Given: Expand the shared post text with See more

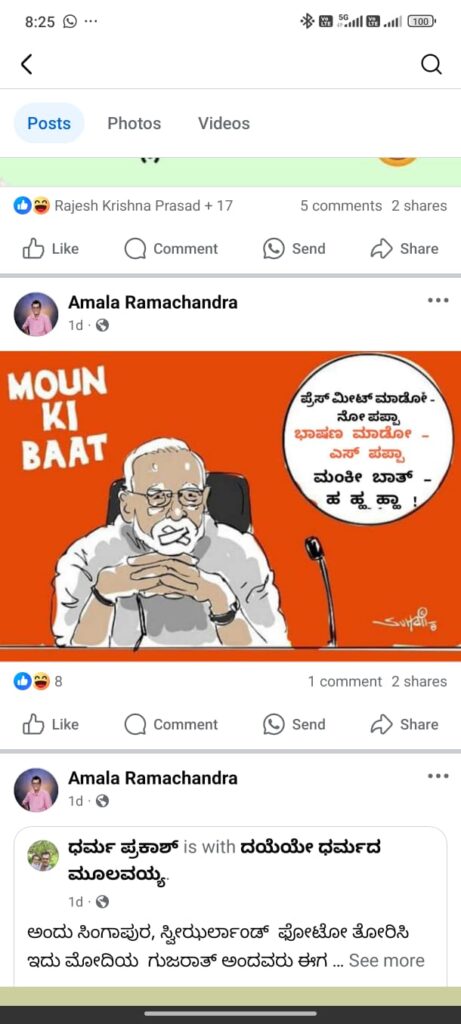Looking at the screenshot, I should click(x=387, y=961).
